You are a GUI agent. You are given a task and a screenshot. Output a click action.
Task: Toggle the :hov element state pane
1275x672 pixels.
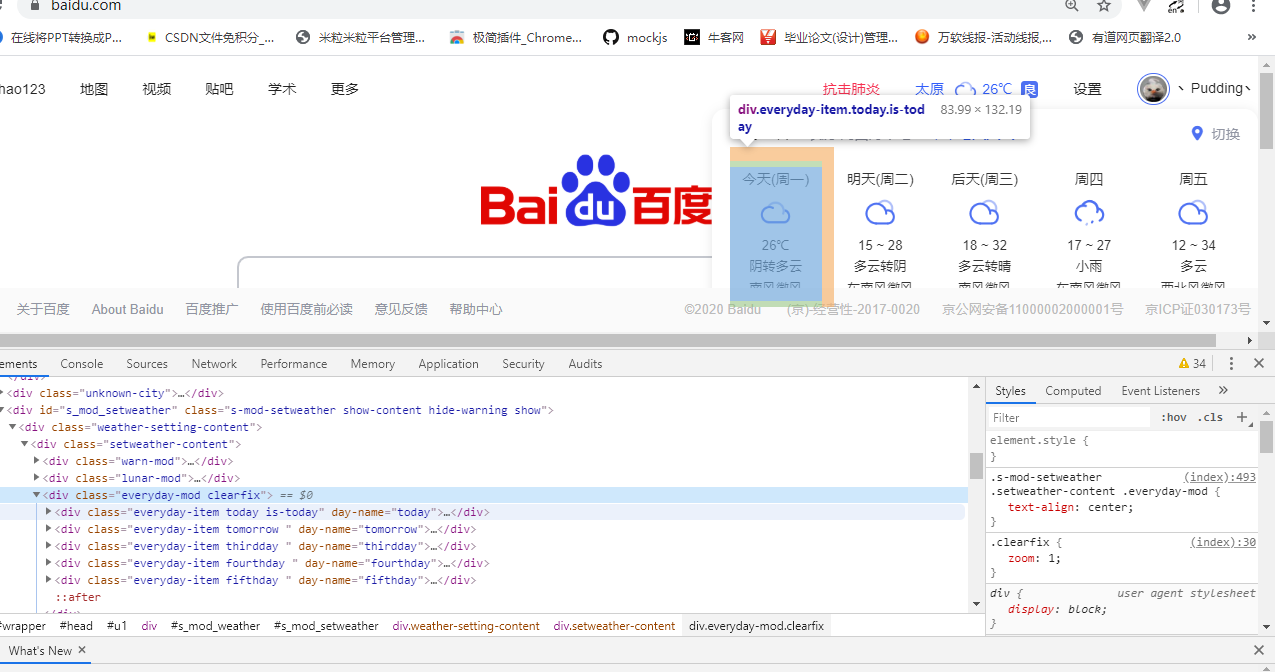[1175, 417]
